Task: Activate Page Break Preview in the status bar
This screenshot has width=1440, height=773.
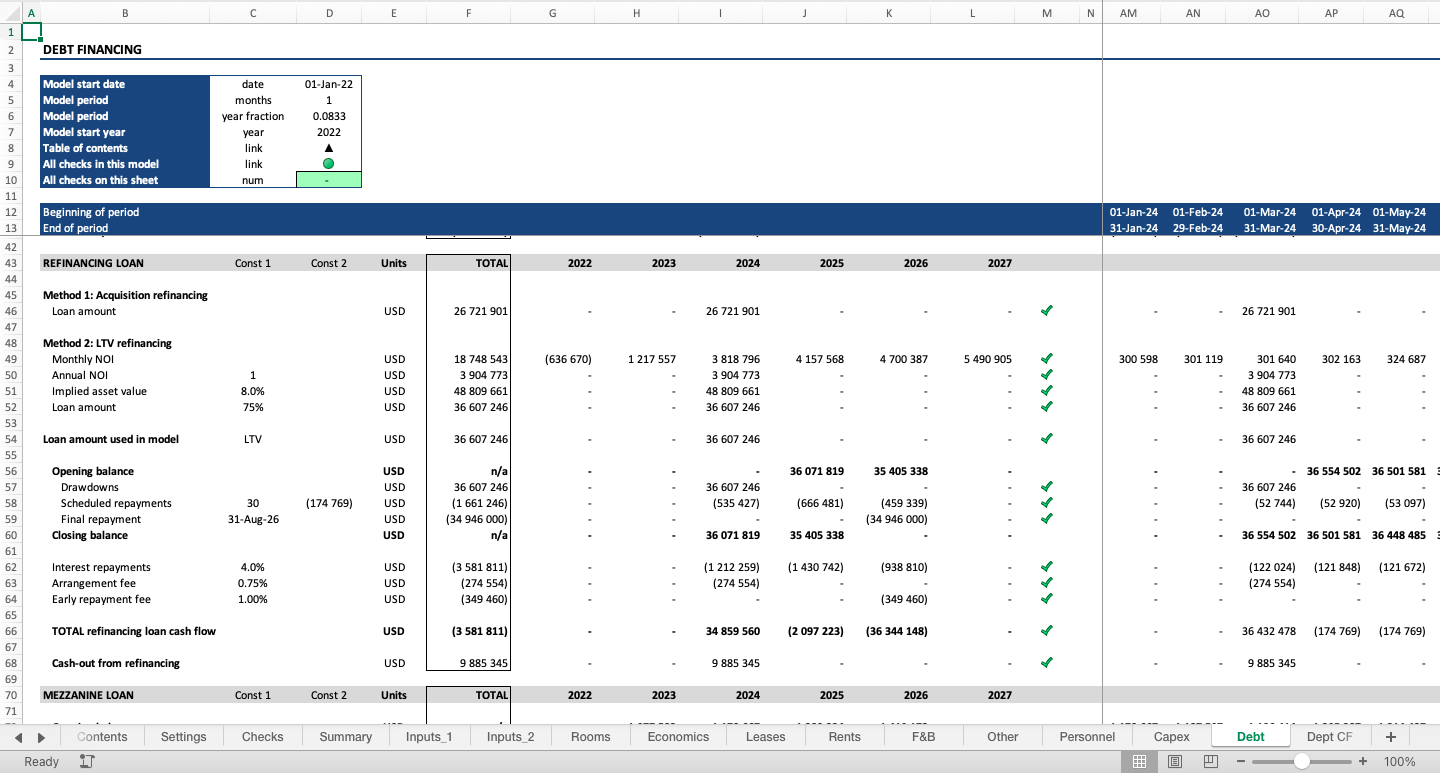Action: tap(1209, 761)
